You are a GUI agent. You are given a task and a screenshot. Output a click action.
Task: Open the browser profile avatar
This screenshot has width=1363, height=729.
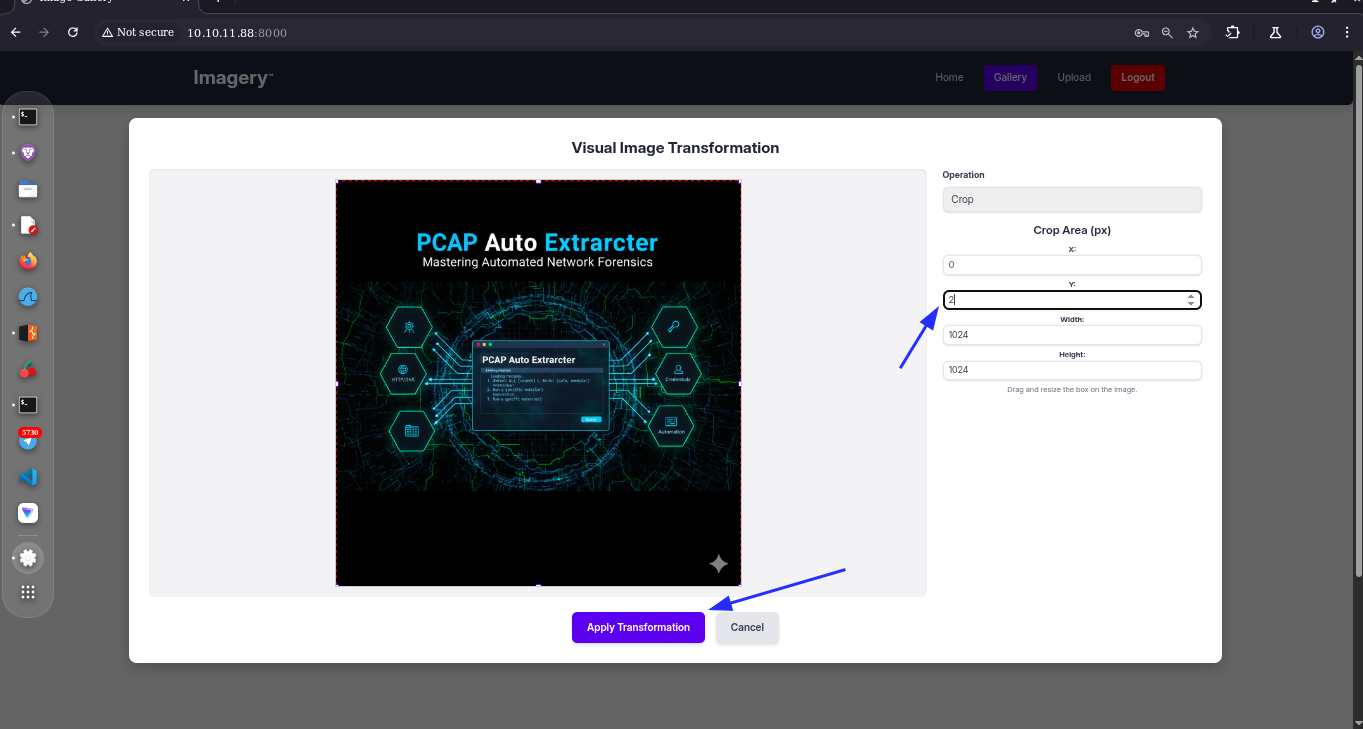point(1318,32)
